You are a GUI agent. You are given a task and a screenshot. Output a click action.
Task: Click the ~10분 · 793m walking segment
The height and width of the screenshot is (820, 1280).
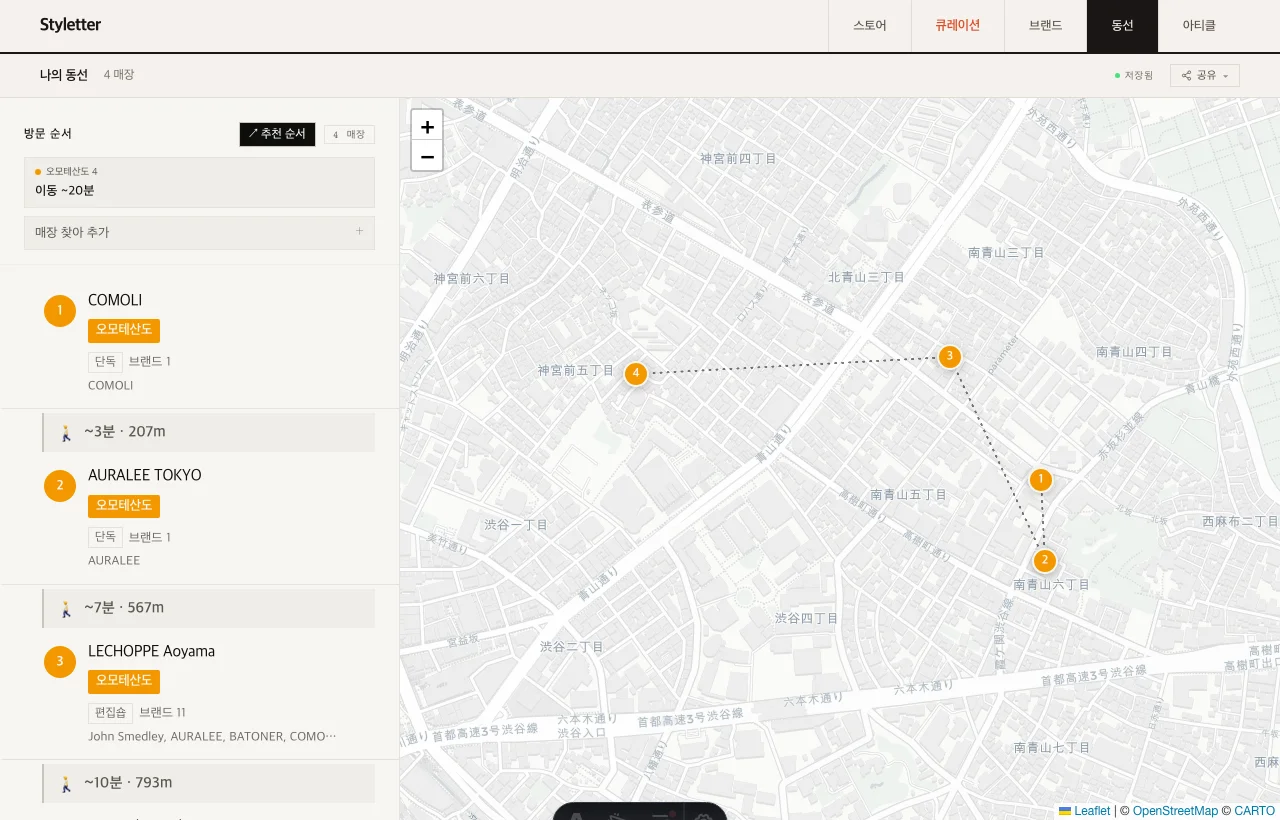point(209,783)
